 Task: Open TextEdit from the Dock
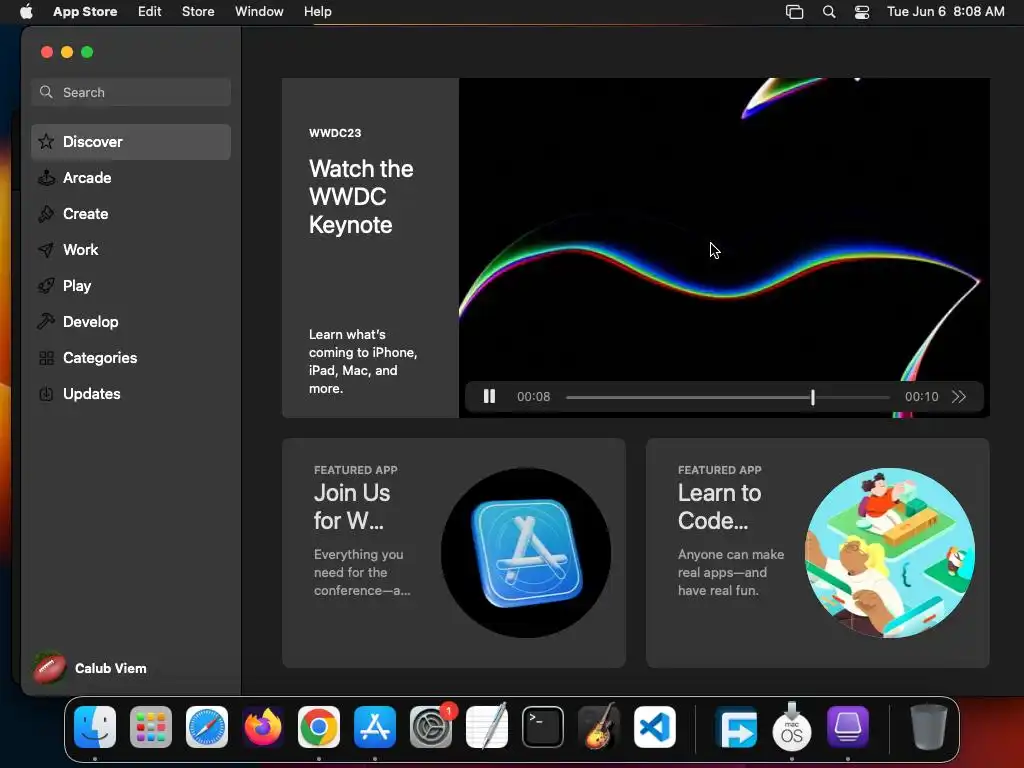[487, 727]
